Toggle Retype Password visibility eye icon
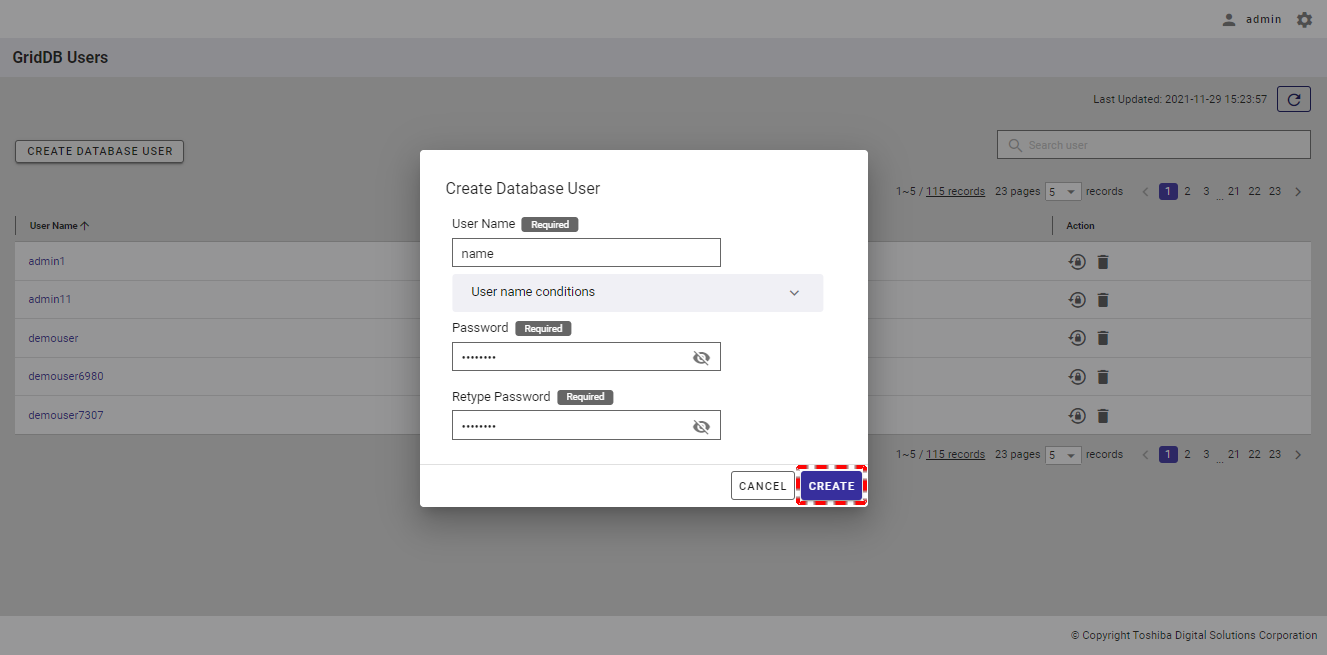 coord(701,427)
